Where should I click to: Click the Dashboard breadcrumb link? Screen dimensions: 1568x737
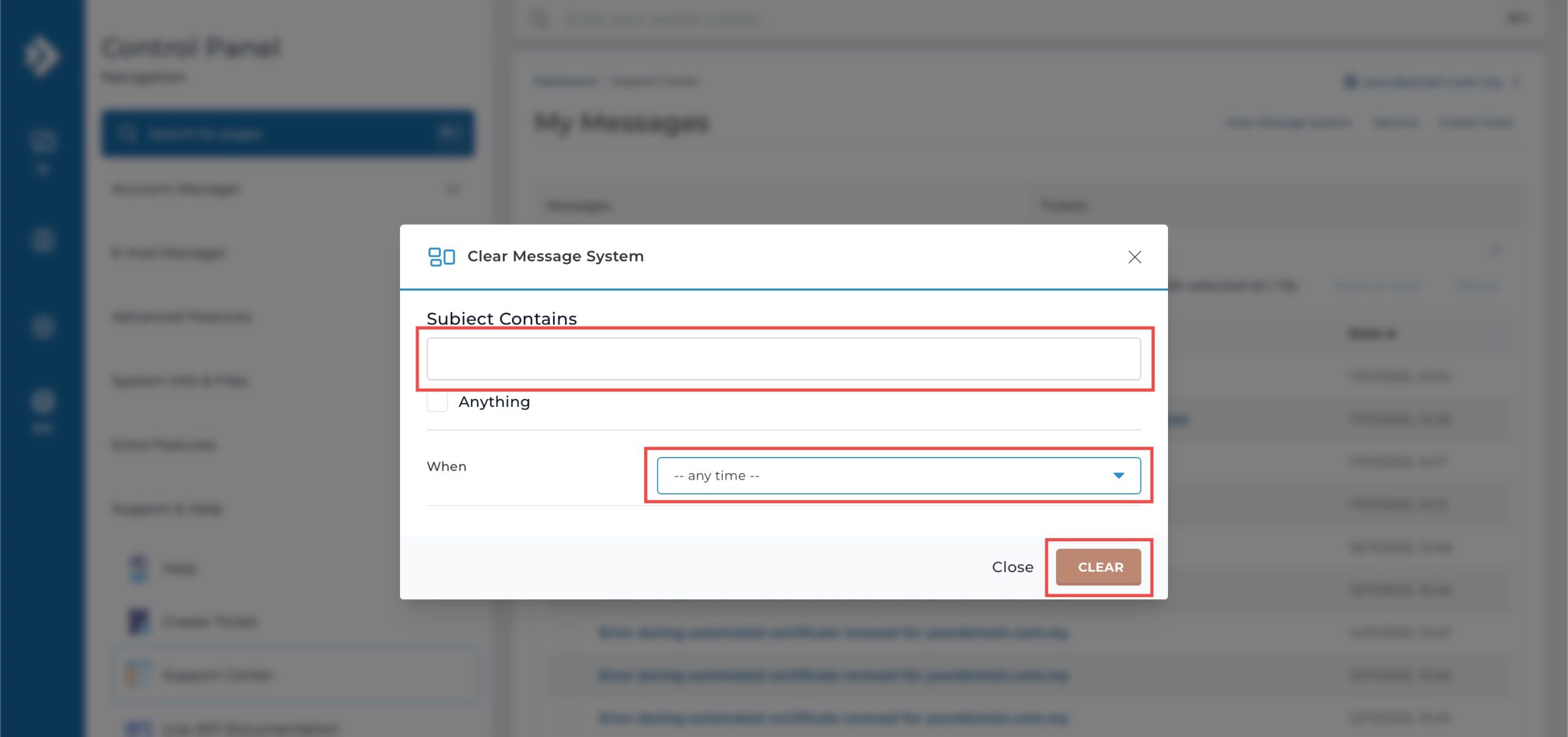click(x=565, y=81)
